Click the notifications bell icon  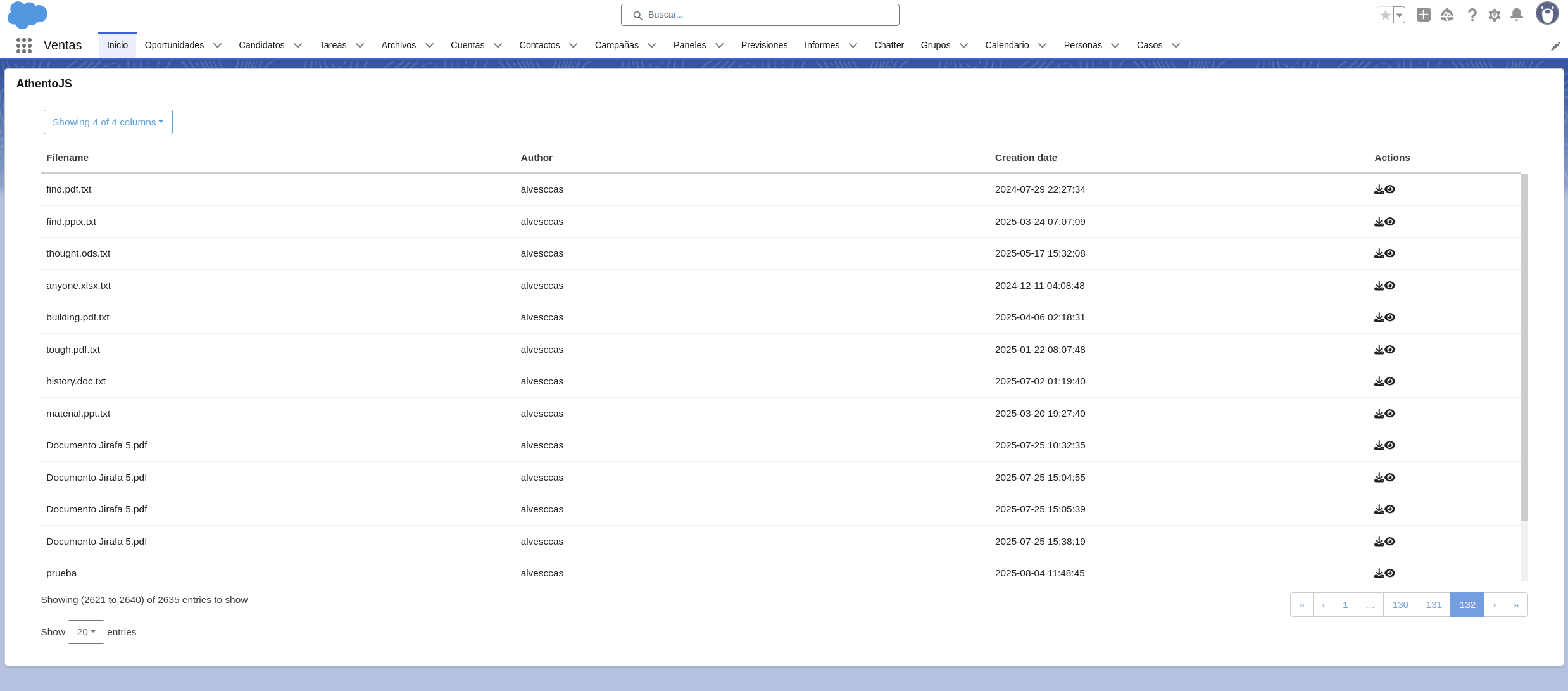1516,15
